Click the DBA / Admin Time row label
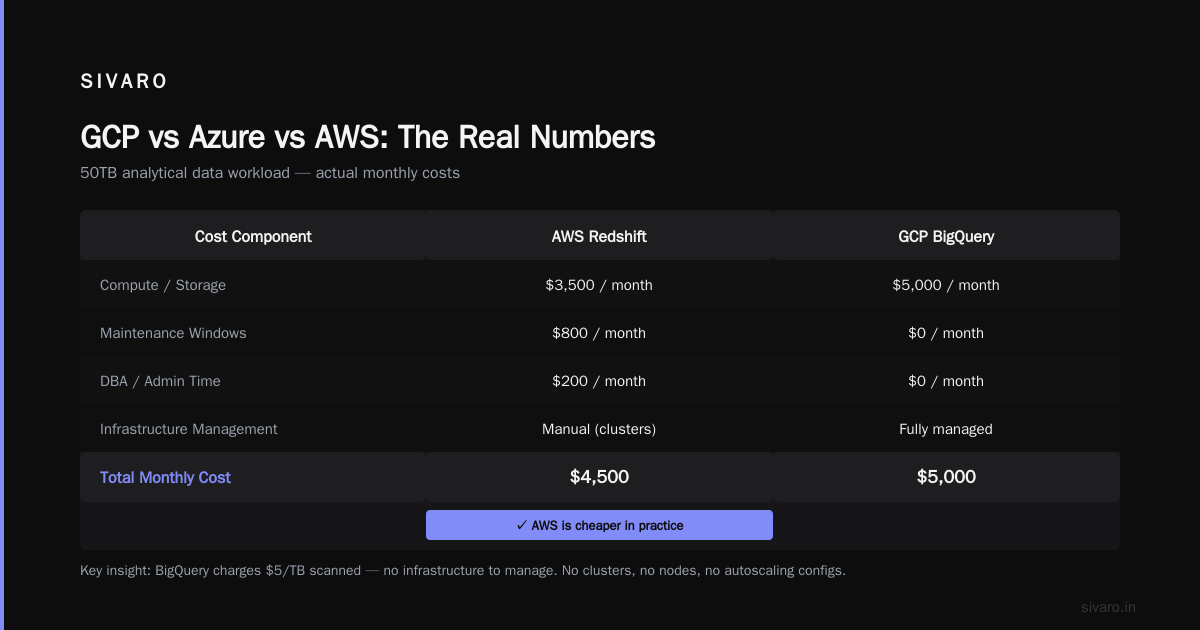 (x=160, y=381)
